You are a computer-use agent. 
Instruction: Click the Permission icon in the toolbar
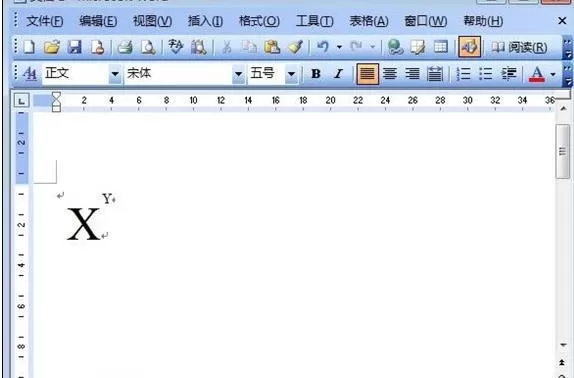point(97,47)
